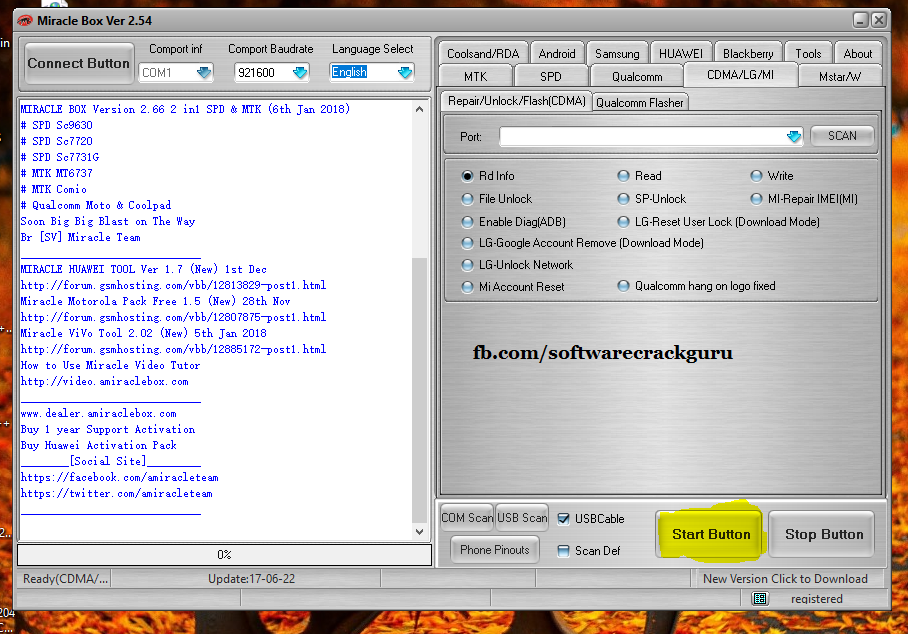Click the www.dealer.amiraclebox.com line

coord(98,413)
